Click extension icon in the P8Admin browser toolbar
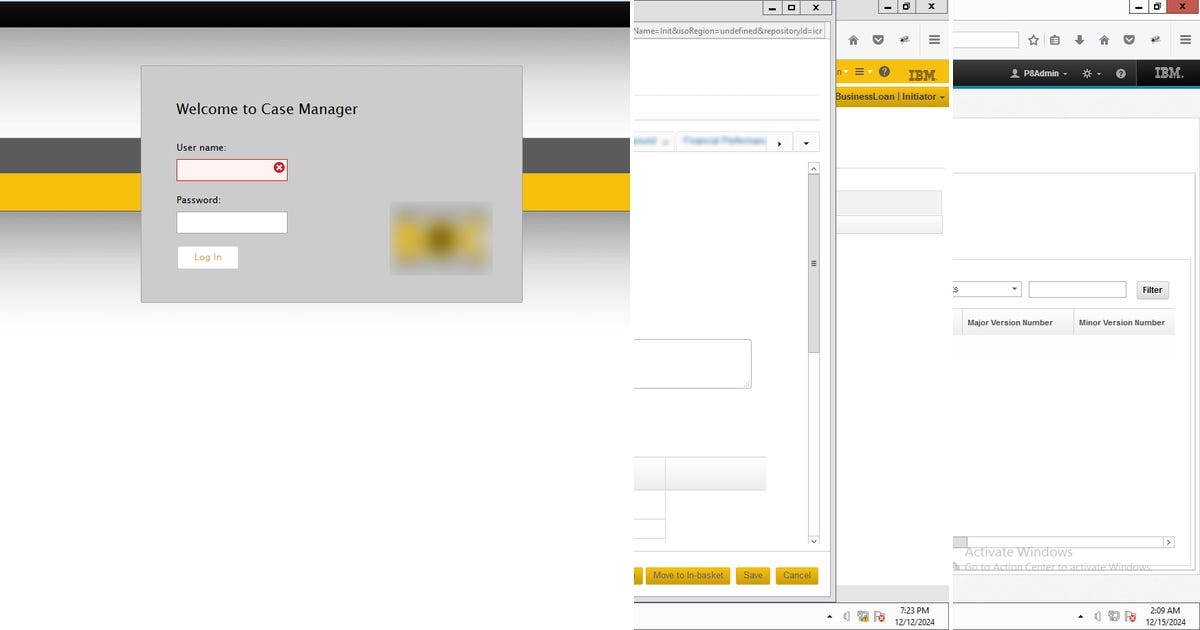The height and width of the screenshot is (630, 1200). tap(1155, 40)
